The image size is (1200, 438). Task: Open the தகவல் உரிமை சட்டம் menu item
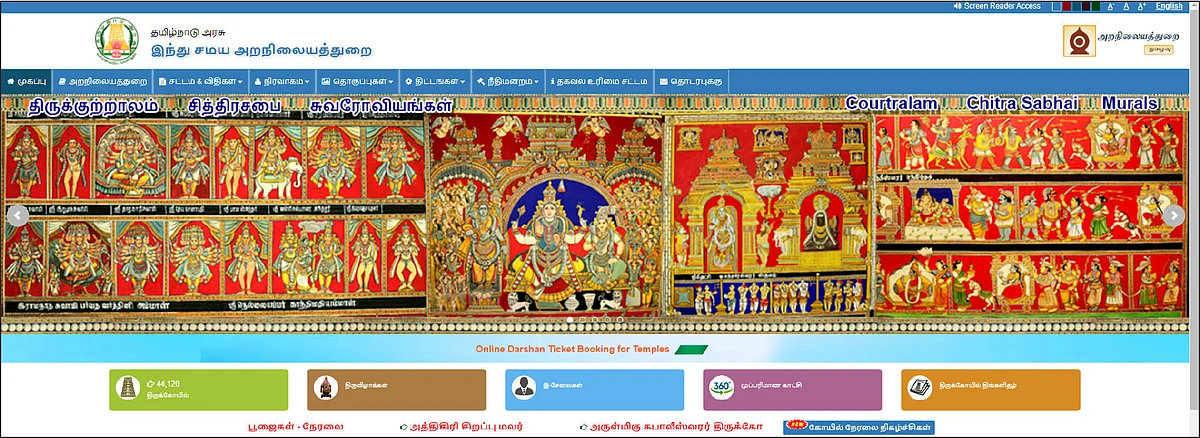click(x=601, y=80)
